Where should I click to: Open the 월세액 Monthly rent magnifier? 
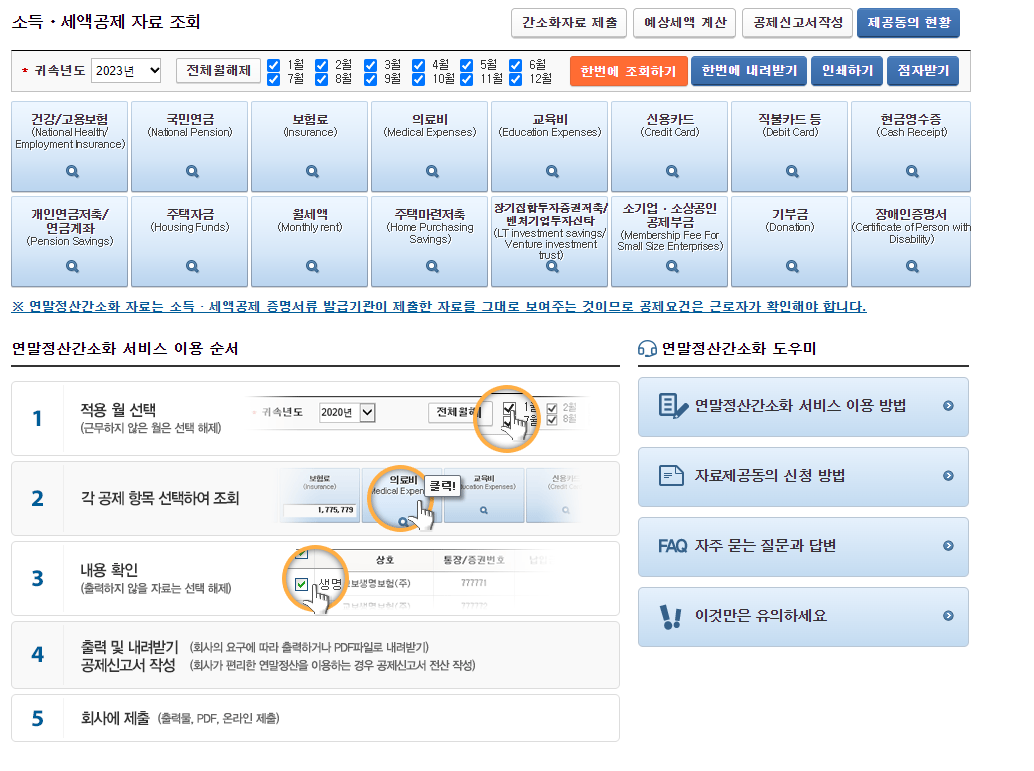pyautogui.click(x=313, y=266)
